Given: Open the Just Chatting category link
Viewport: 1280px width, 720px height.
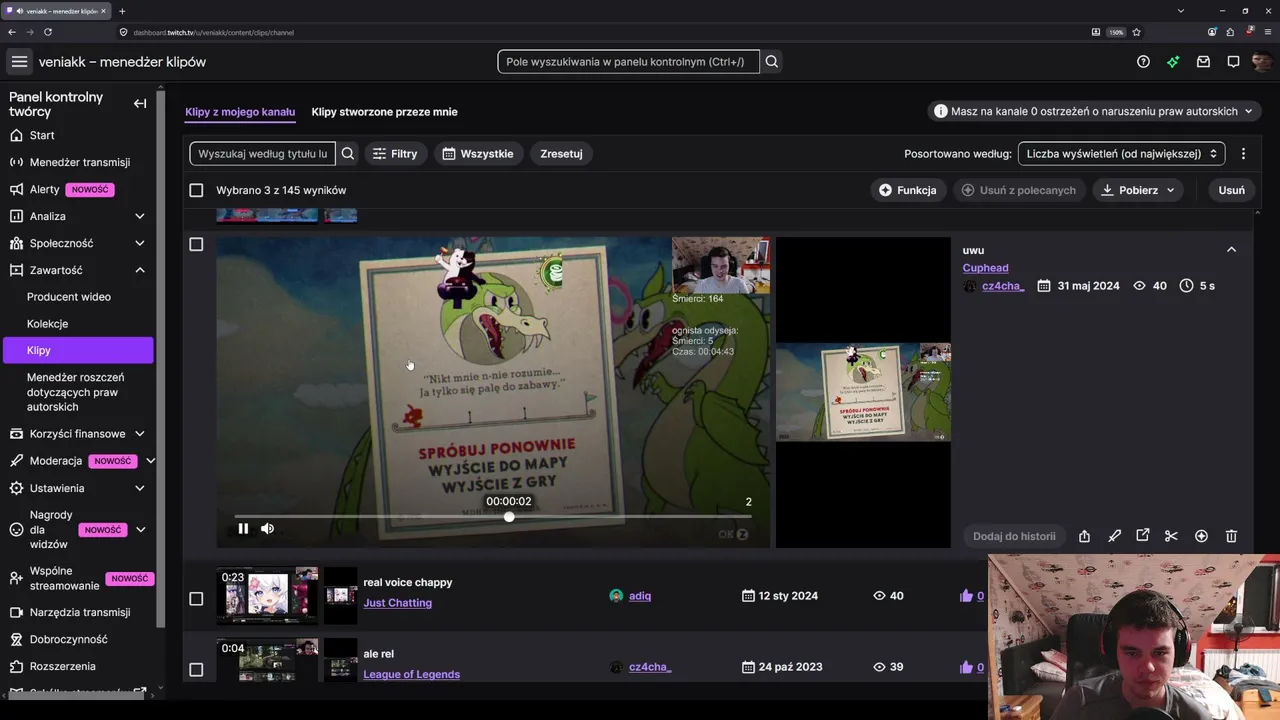Looking at the screenshot, I should click(398, 603).
